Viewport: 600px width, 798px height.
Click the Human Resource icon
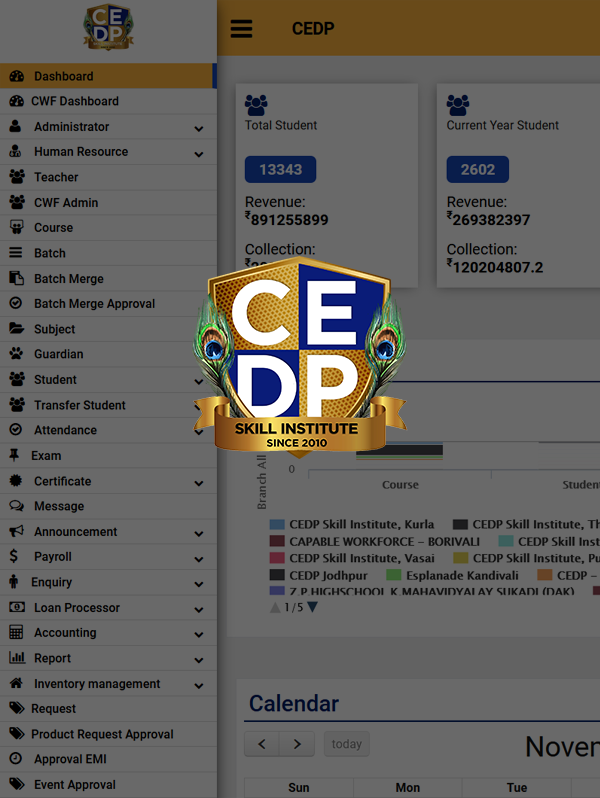pyautogui.click(x=15, y=151)
